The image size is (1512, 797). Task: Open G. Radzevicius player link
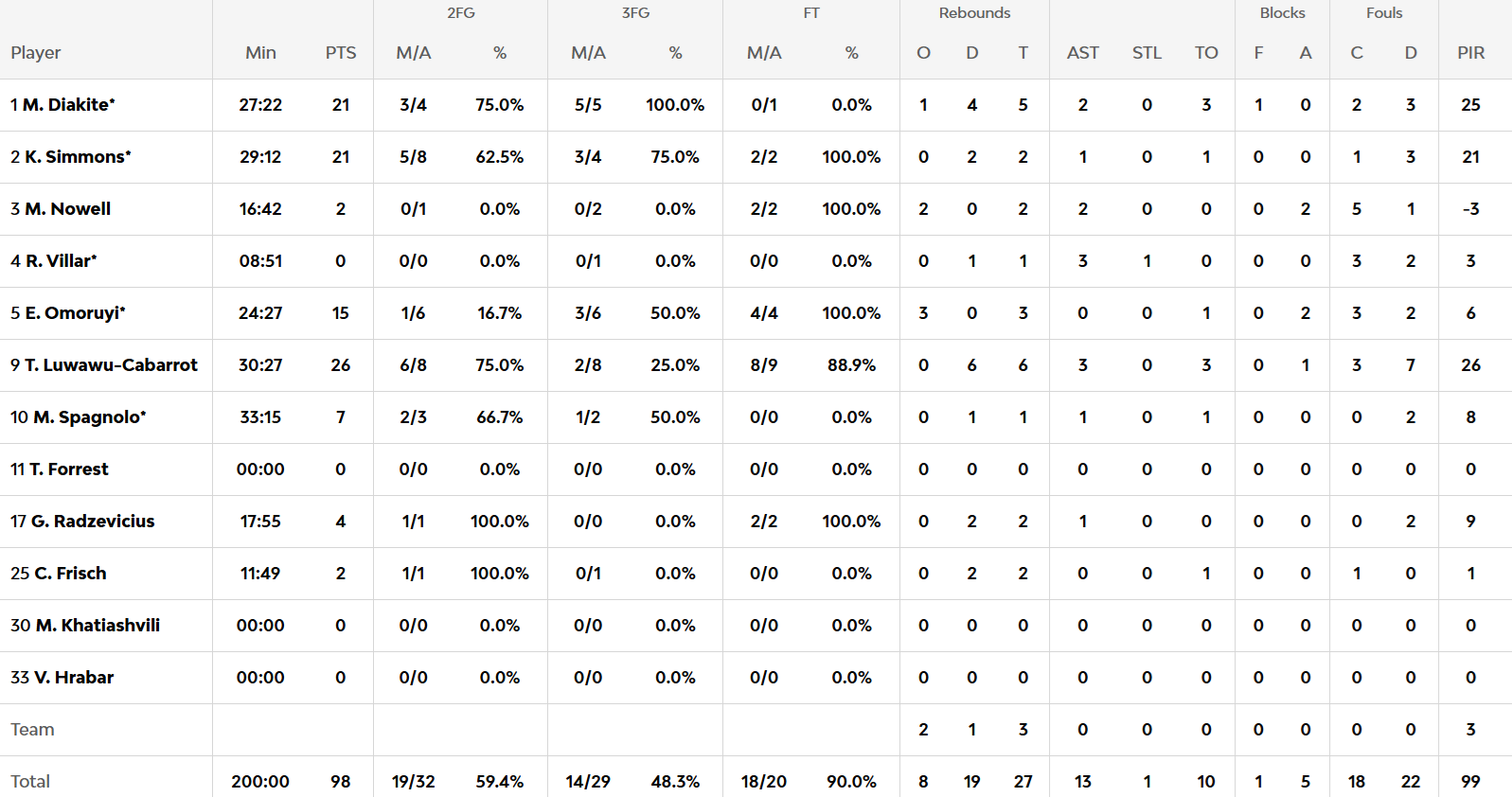[x=91, y=522]
